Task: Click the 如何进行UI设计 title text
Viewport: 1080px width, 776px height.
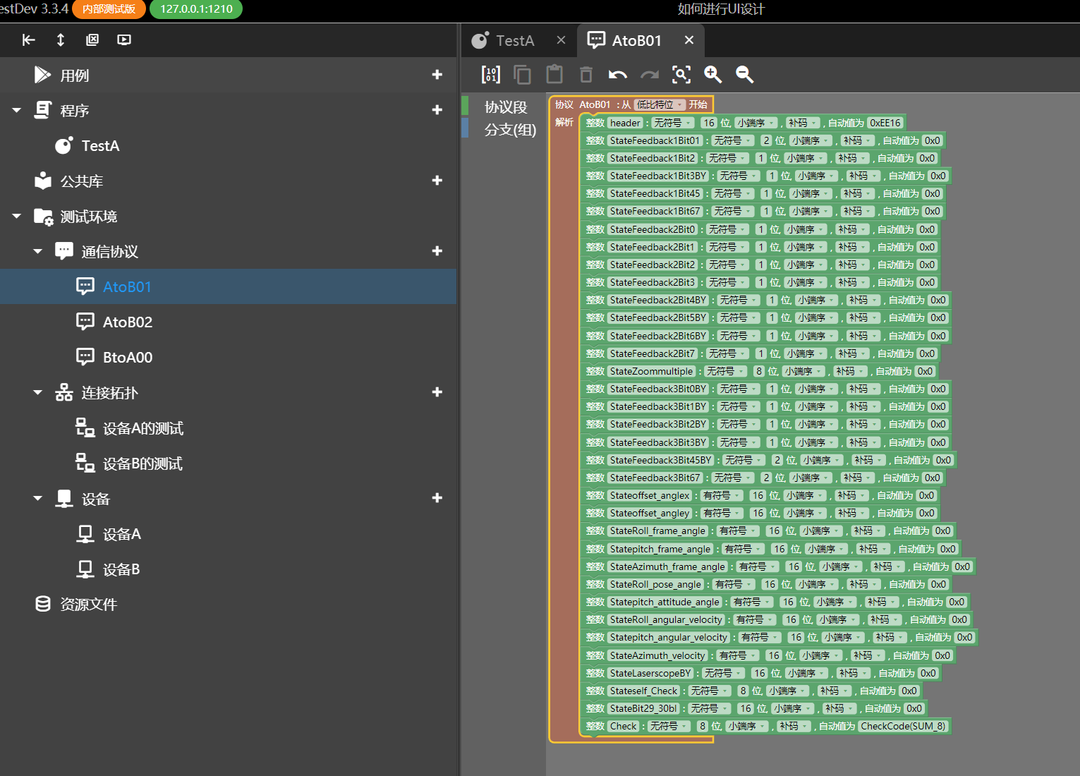Action: point(720,9)
